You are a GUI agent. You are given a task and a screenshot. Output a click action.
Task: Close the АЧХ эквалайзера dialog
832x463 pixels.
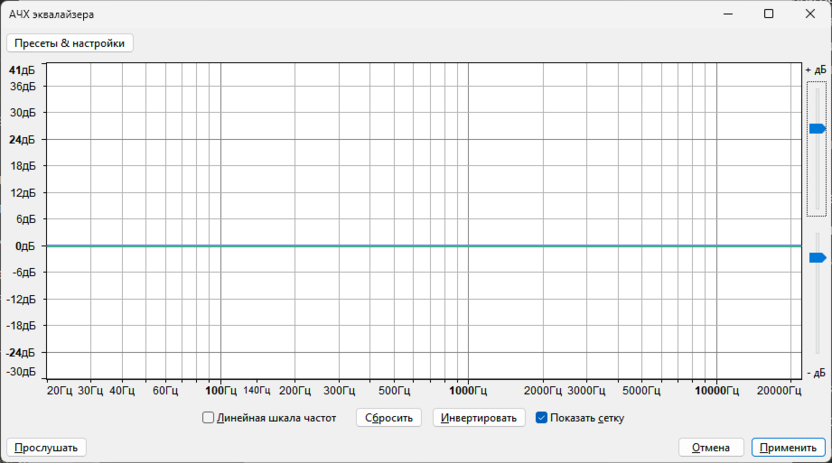(810, 14)
